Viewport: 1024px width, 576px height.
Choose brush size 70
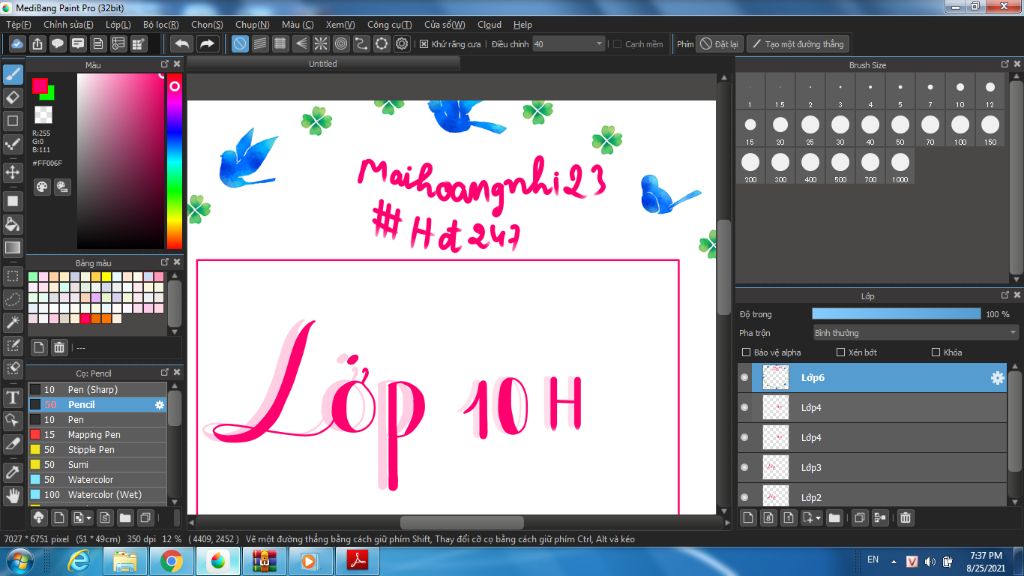(x=930, y=129)
